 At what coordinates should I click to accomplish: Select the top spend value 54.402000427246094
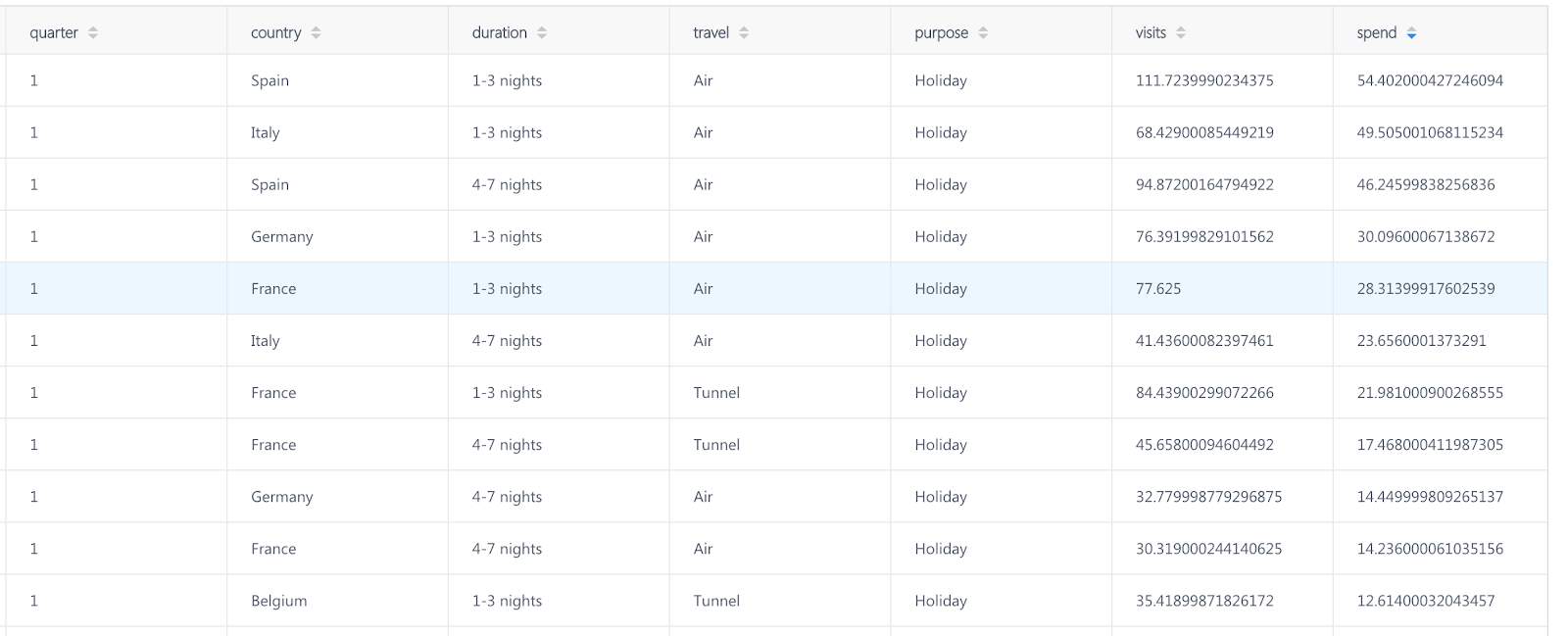pos(1429,80)
